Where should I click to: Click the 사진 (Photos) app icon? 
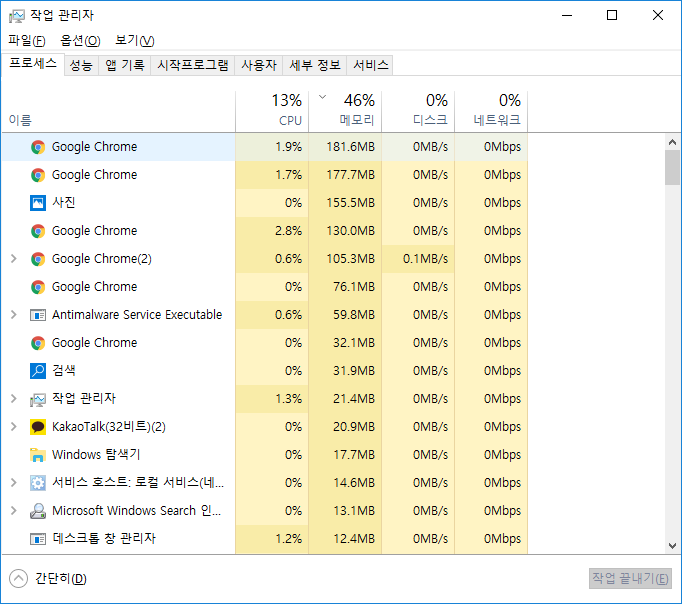click(38, 203)
